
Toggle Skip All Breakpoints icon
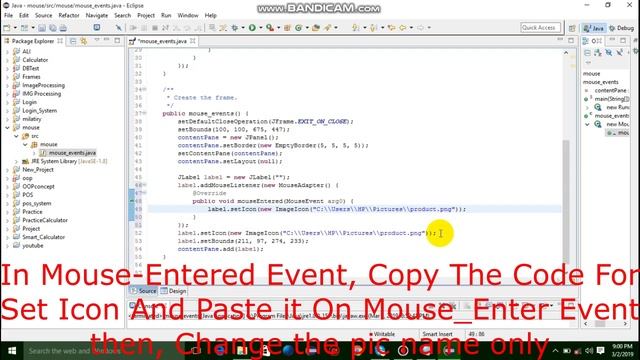click(x=119, y=28)
